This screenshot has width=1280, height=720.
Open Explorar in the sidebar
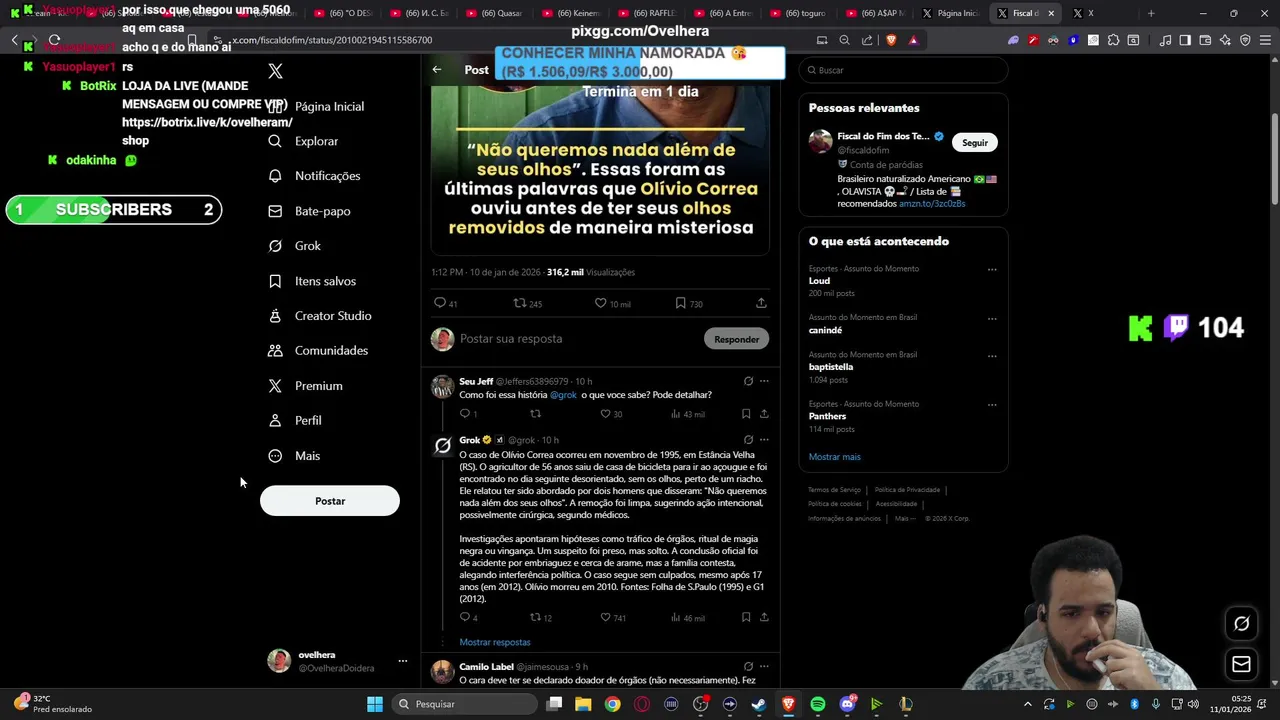coord(304,141)
